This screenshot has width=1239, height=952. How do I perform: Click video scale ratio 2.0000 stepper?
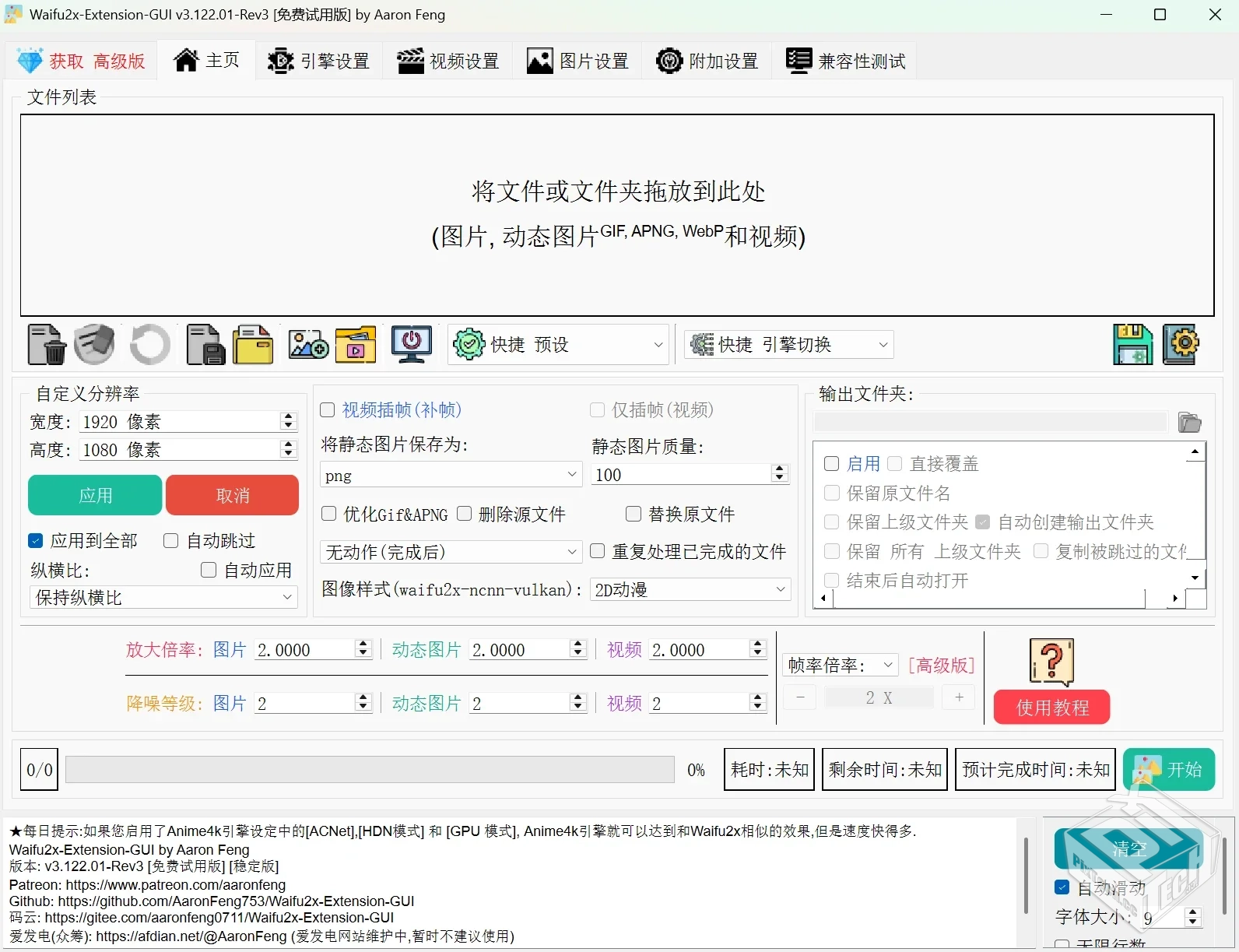pyautogui.click(x=758, y=648)
